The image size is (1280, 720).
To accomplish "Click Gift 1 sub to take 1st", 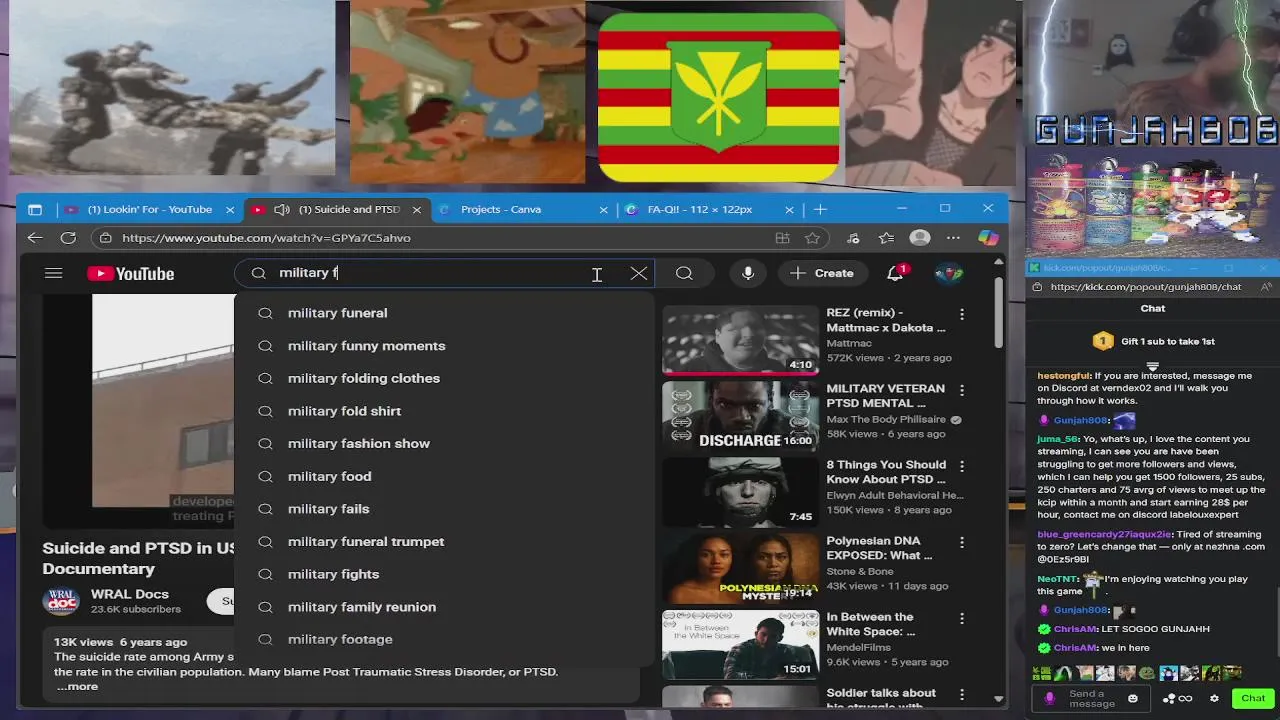I will click(1153, 342).
